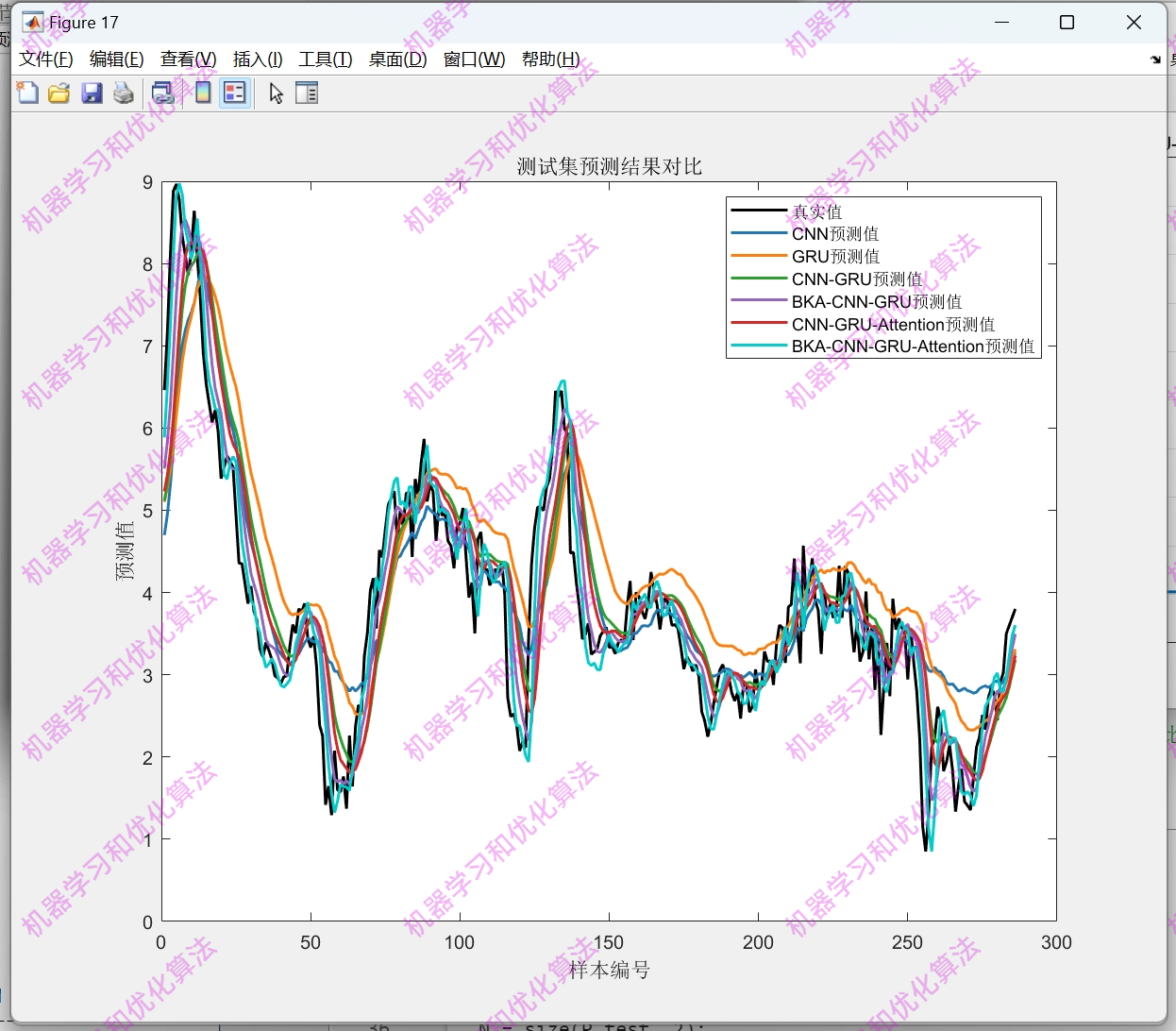Viewport: 1176px width, 1031px height.
Task: Save the figure using the floppy disk icon
Action: tap(92, 93)
